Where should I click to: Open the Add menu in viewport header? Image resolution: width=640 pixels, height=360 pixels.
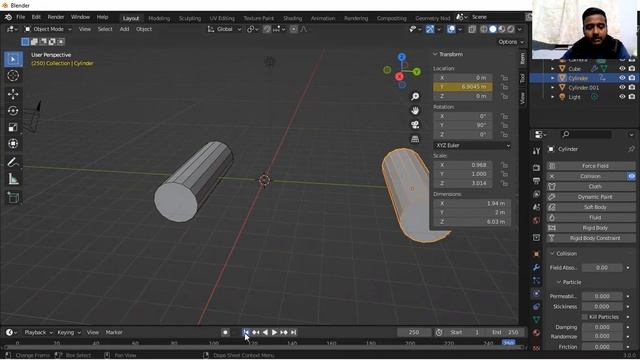[124, 29]
